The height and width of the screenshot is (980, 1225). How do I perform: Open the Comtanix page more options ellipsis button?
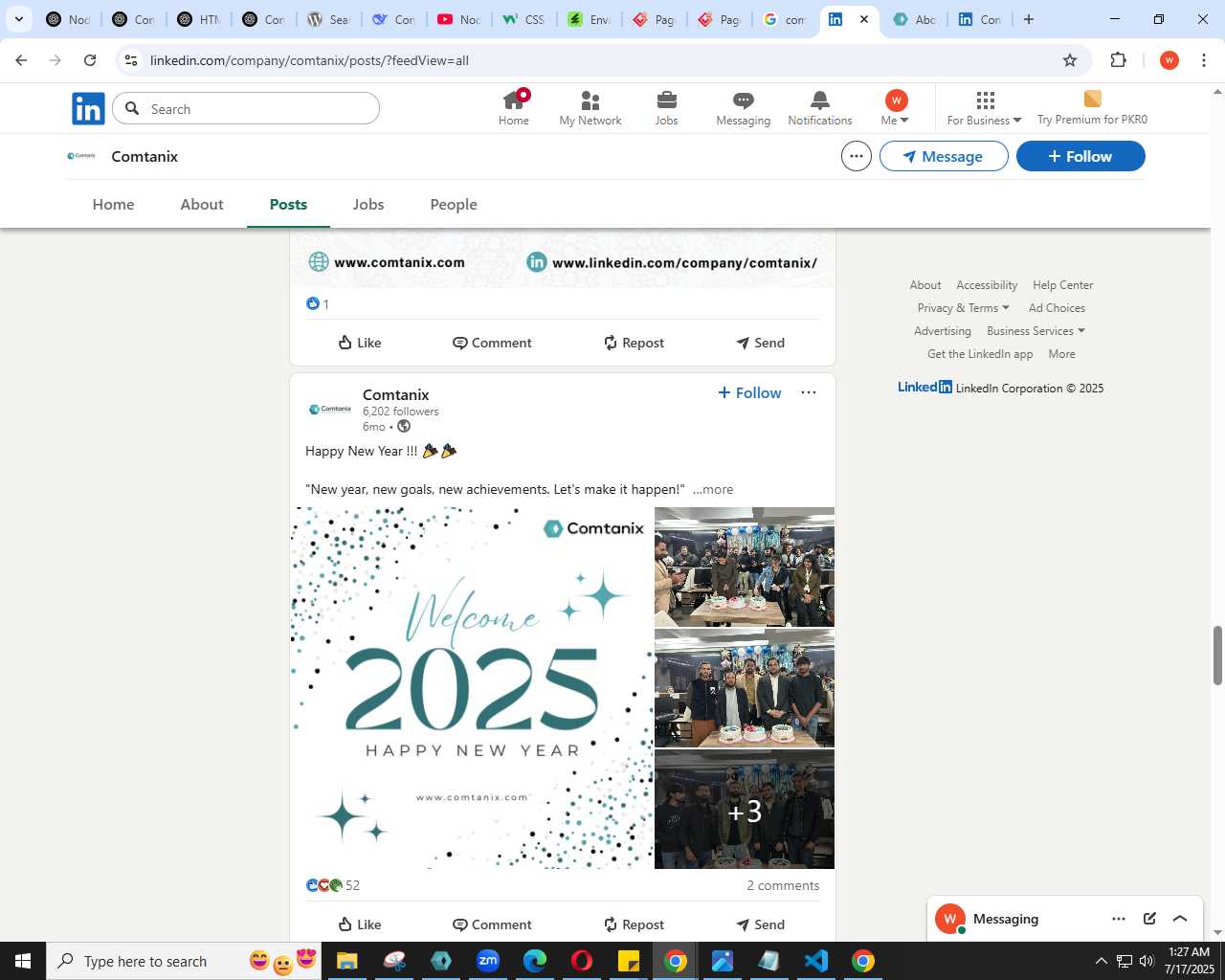[x=857, y=156]
